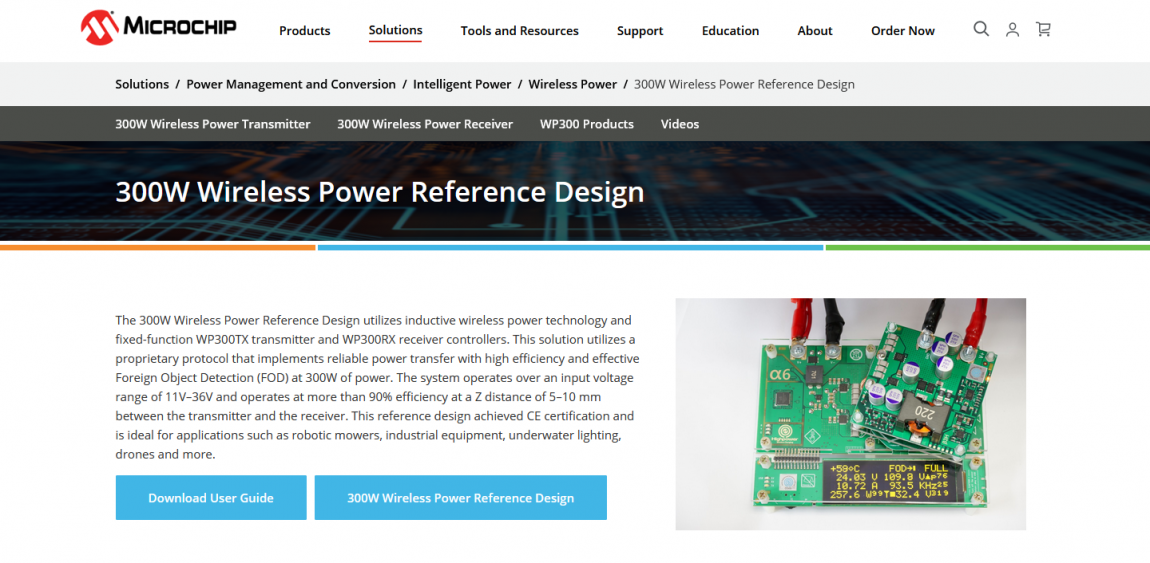Open the About menu
This screenshot has height=563, width=1150.
(815, 31)
